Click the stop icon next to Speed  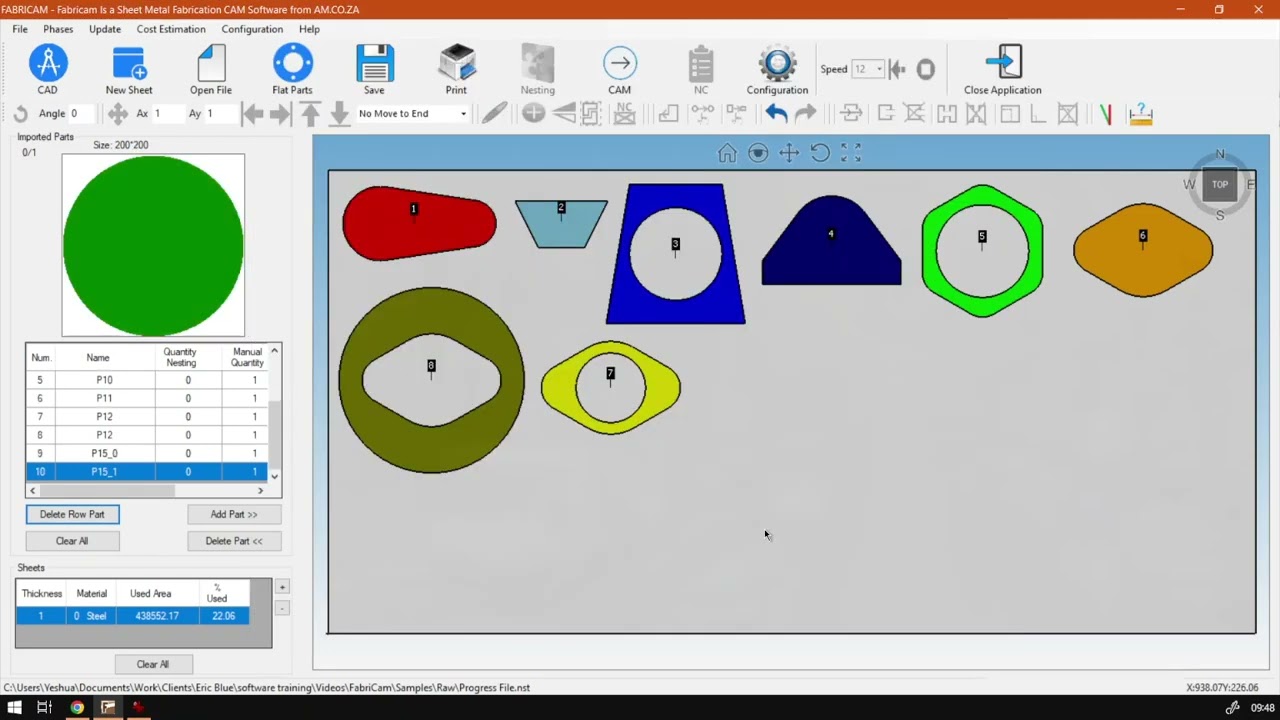926,69
